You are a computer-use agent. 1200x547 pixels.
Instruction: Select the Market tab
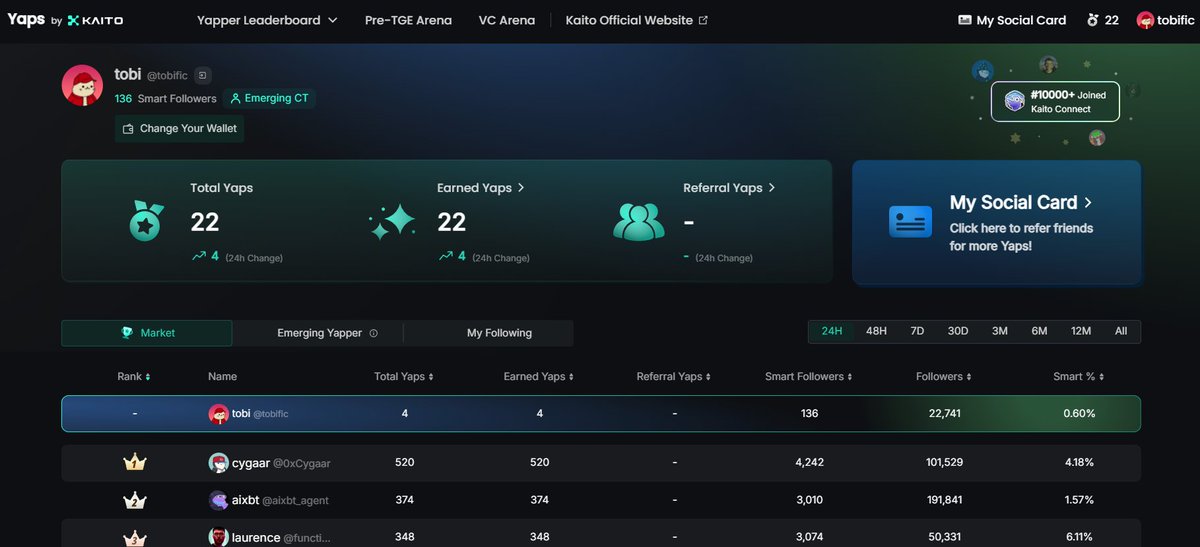coord(147,333)
